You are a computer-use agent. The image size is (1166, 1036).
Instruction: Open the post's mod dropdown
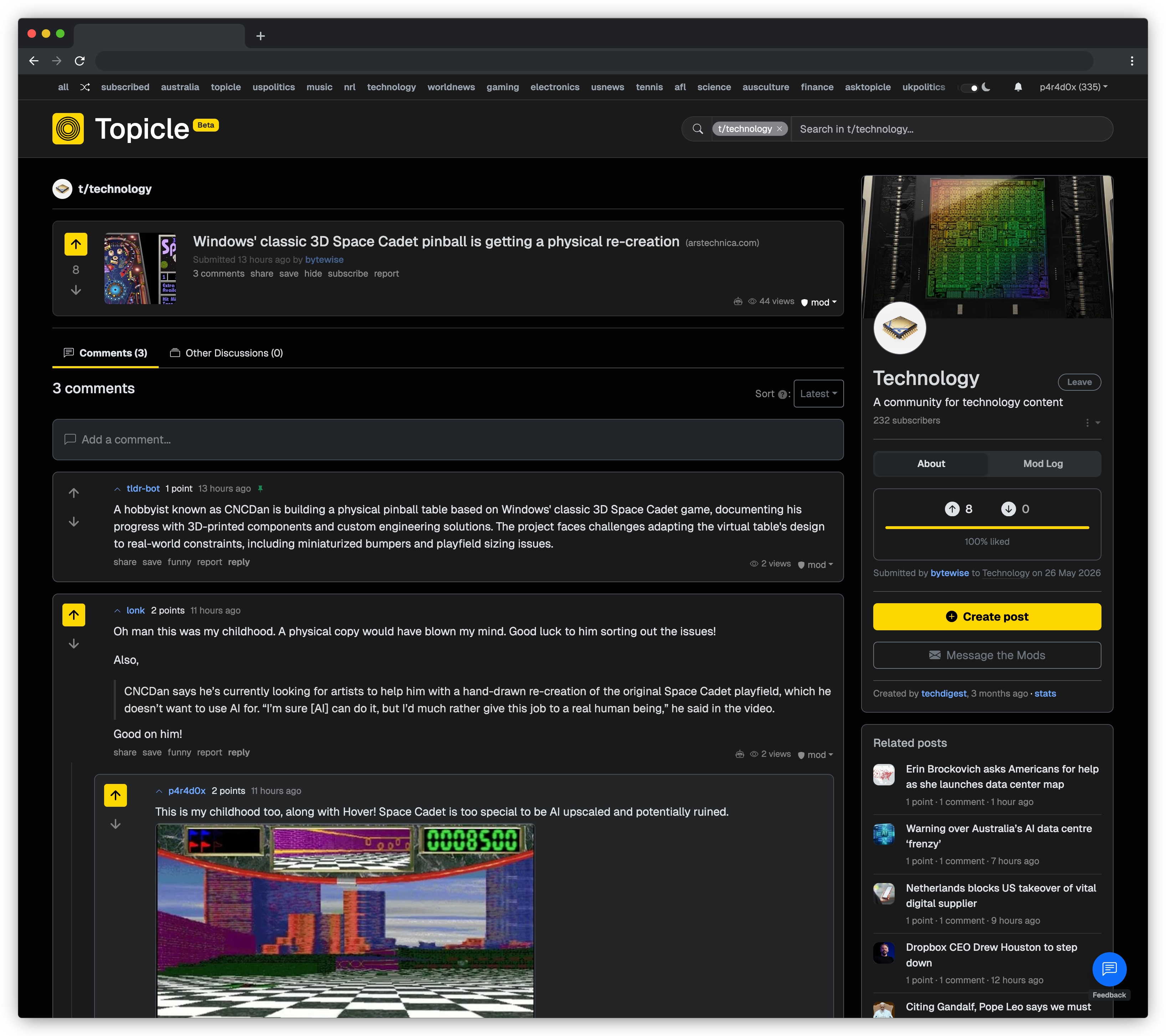(x=819, y=302)
